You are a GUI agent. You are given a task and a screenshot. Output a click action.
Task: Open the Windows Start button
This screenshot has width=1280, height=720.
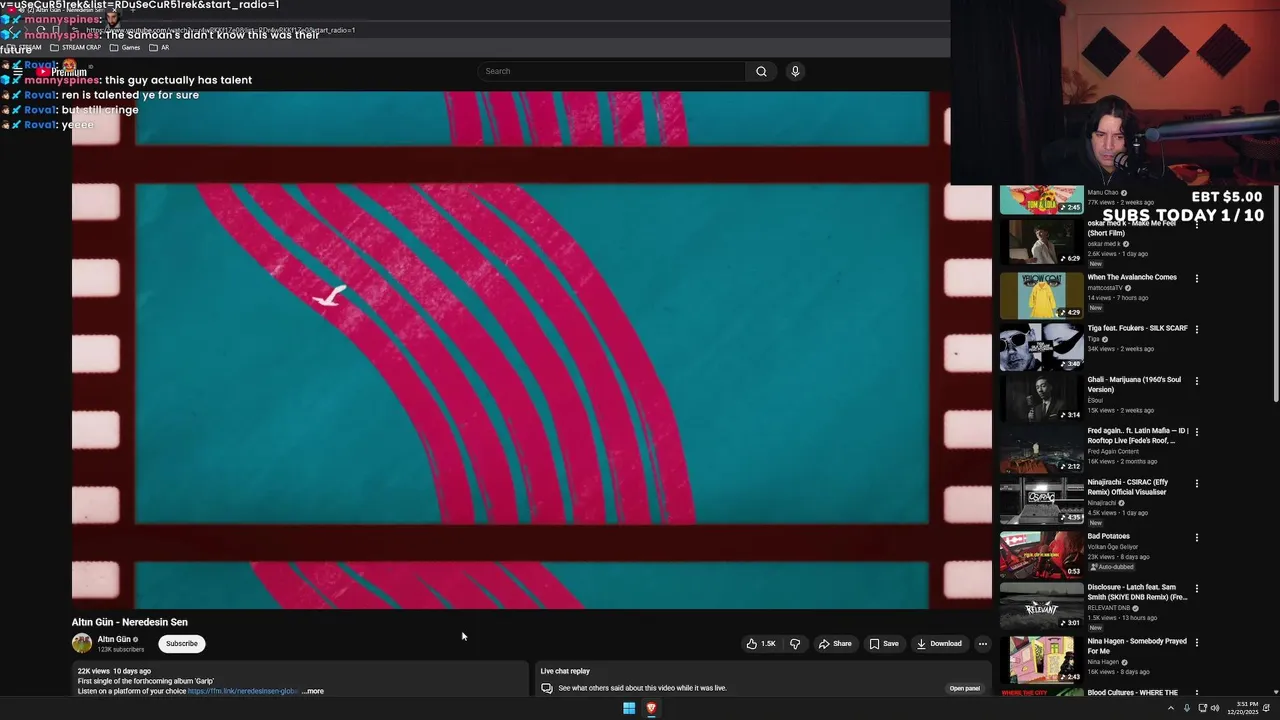(629, 708)
